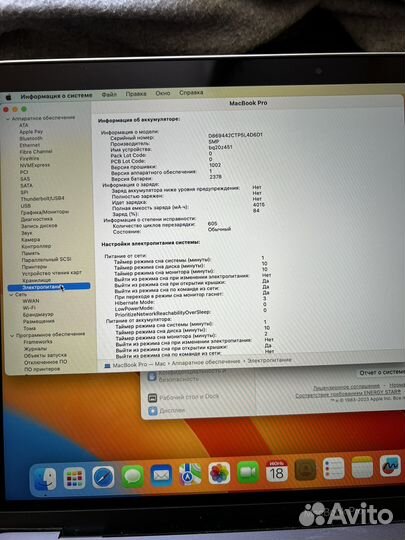Select Диагностика in the sidebar
Image resolution: width=405 pixels, height=540 pixels.
coord(37,219)
